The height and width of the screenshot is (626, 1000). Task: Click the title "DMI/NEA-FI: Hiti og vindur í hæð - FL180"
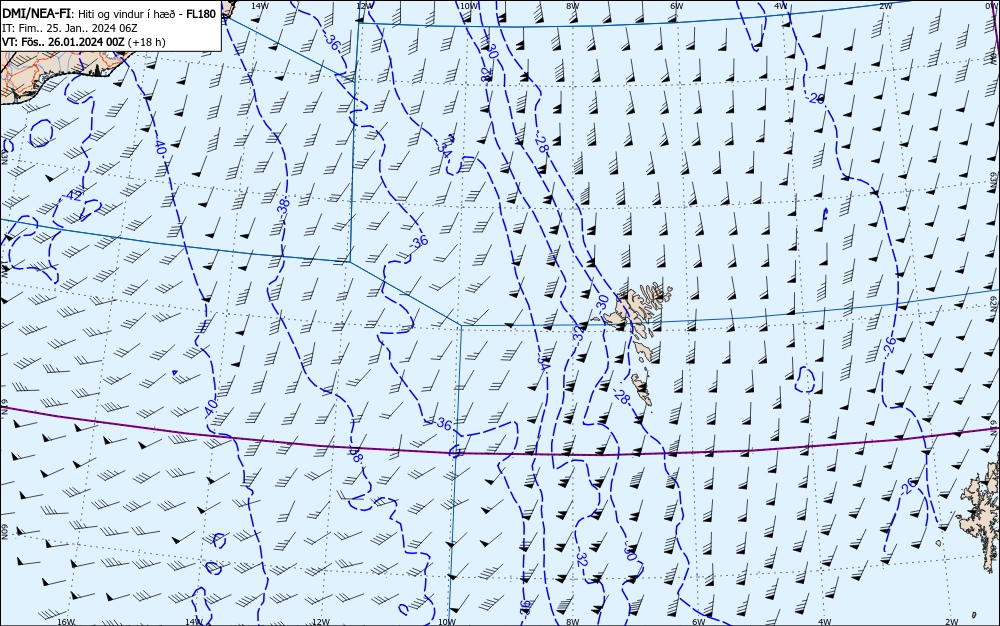pyautogui.click(x=109, y=13)
